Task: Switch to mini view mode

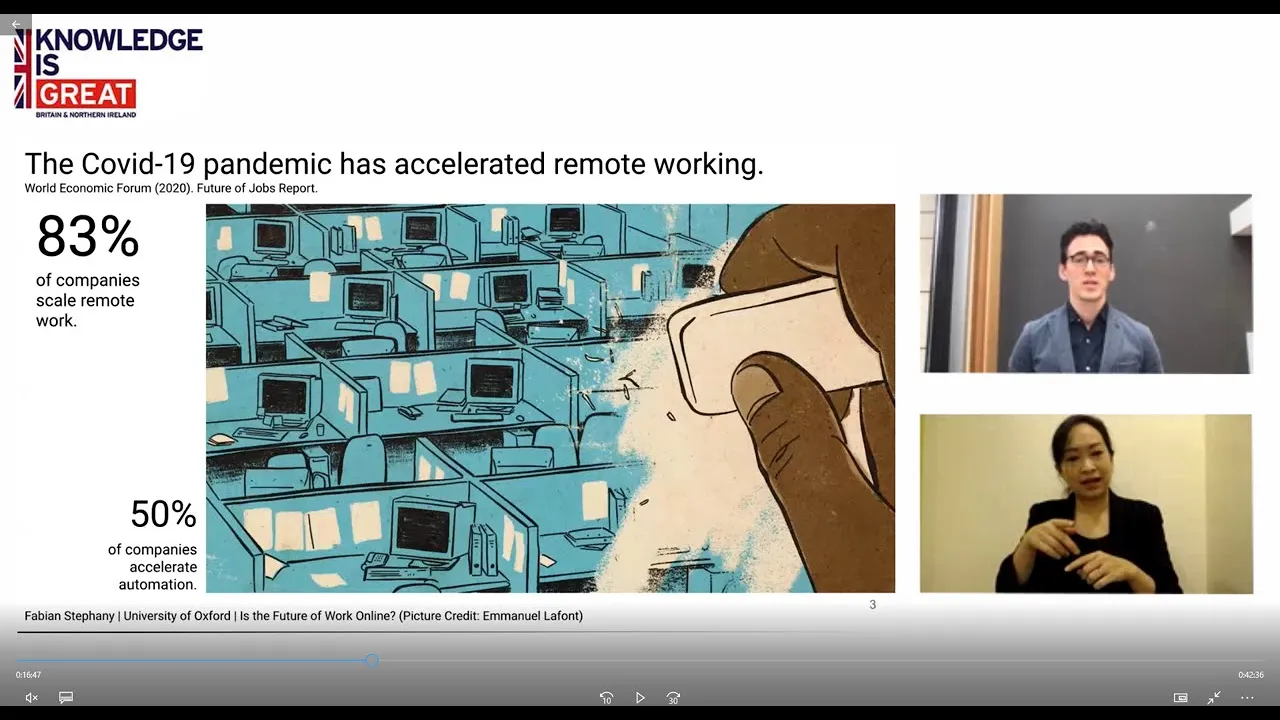Action: point(1180,697)
